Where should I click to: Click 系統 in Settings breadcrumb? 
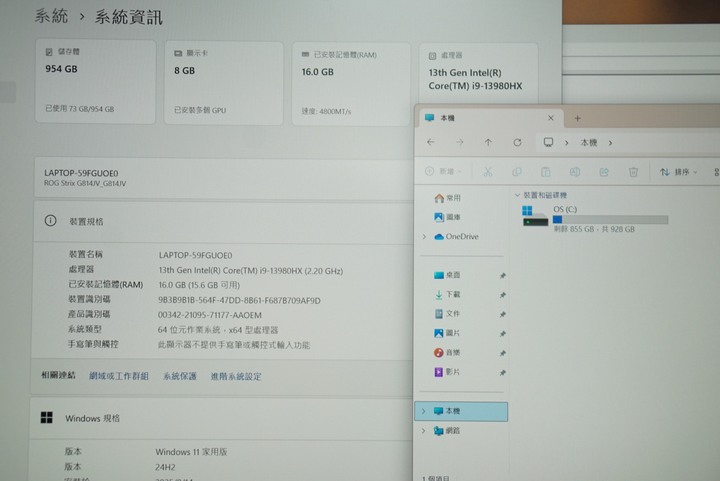point(51,16)
